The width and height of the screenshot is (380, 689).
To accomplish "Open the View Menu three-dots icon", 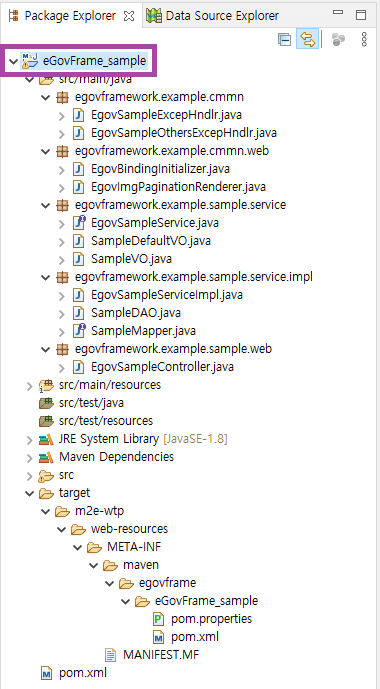I will pos(364,40).
